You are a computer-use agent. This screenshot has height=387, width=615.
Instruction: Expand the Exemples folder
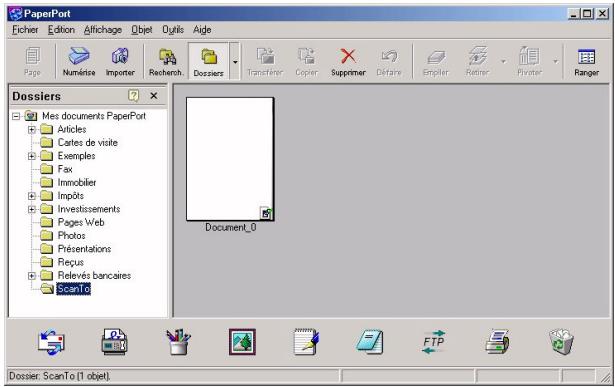tap(32, 156)
